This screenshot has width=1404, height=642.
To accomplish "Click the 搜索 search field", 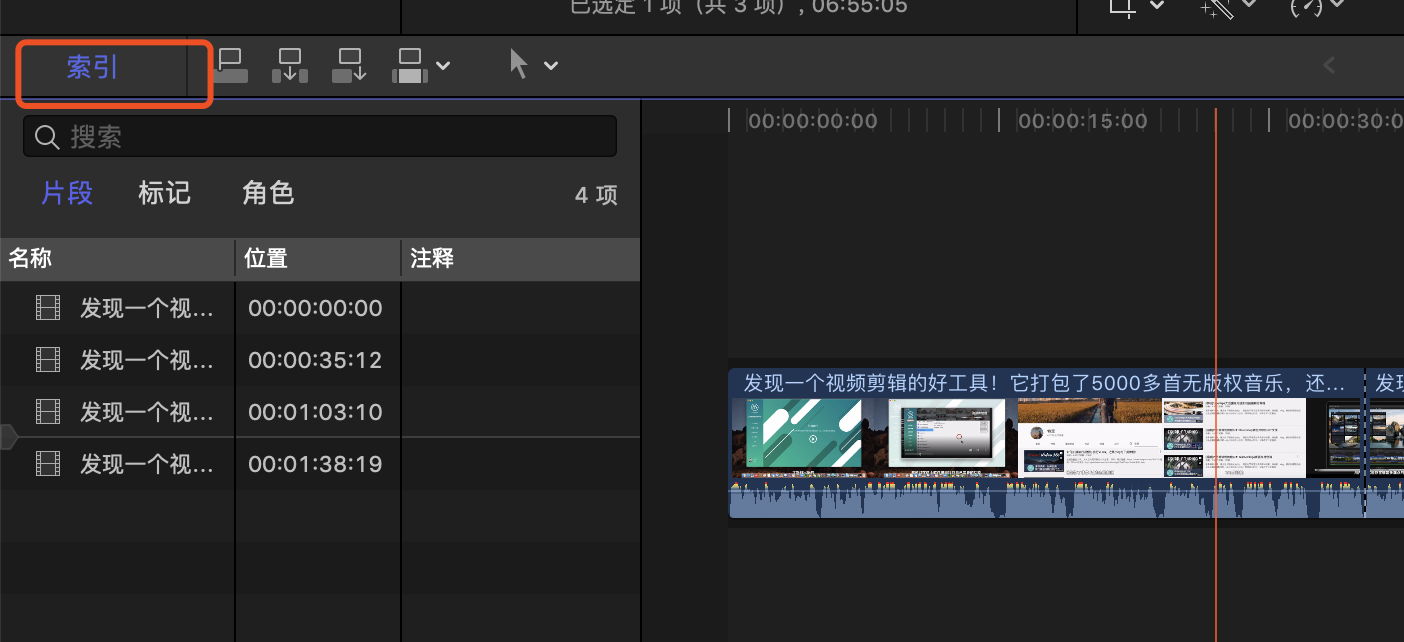I will [320, 137].
